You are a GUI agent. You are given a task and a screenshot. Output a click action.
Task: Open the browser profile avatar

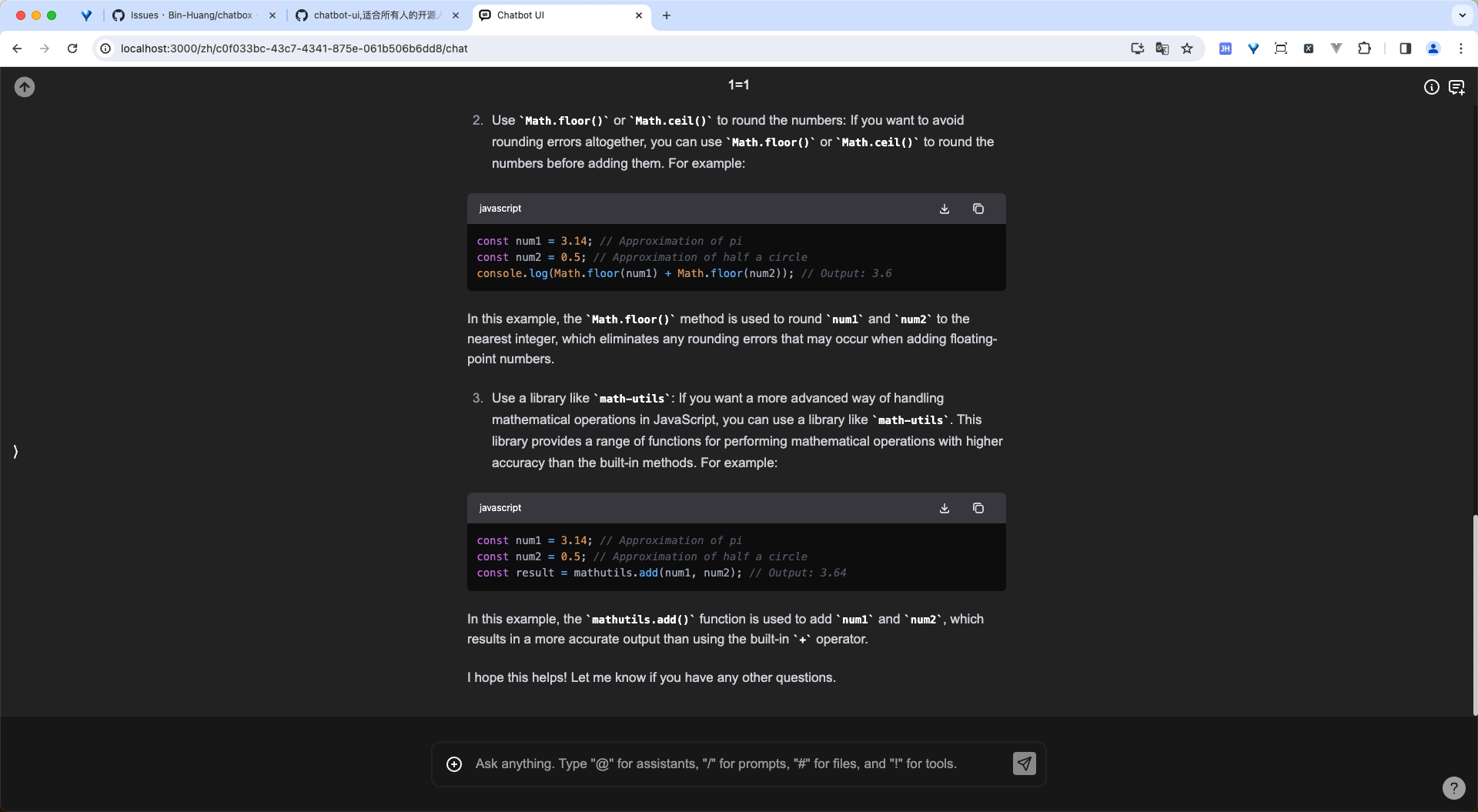(1433, 48)
